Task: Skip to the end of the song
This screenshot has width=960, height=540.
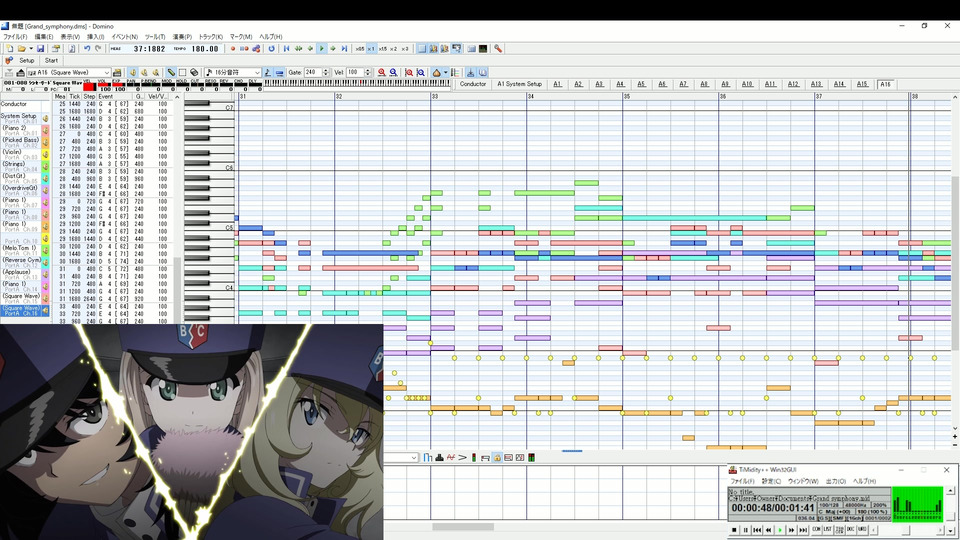Action: click(344, 48)
